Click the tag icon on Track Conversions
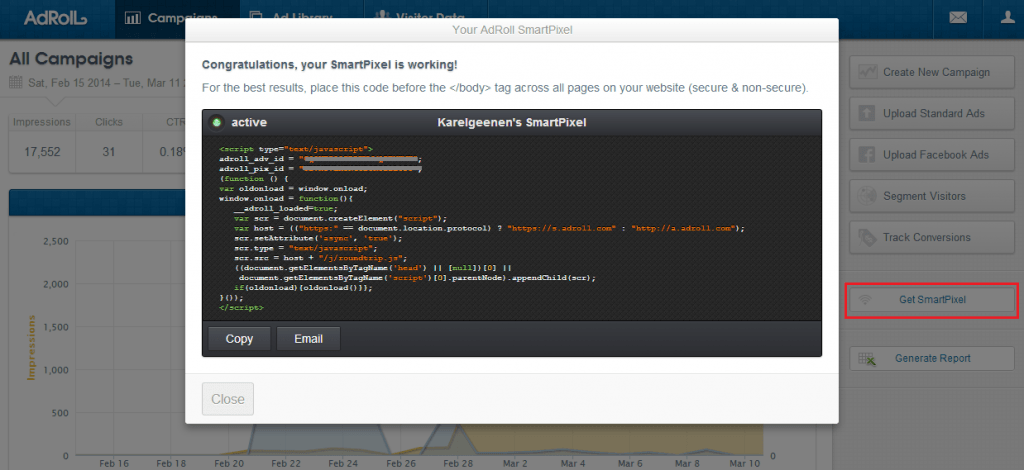The width and height of the screenshot is (1024, 470). 867,237
